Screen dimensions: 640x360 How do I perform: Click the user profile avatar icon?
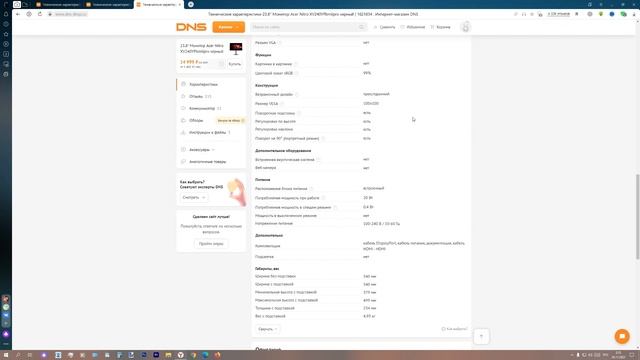(x=465, y=27)
